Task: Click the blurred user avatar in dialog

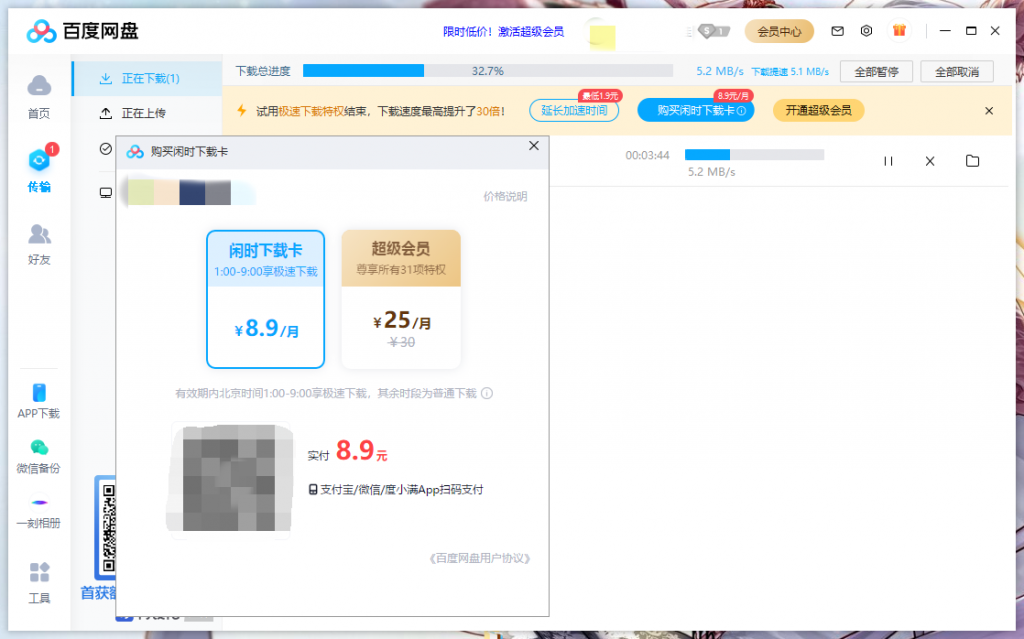Action: tap(189, 191)
